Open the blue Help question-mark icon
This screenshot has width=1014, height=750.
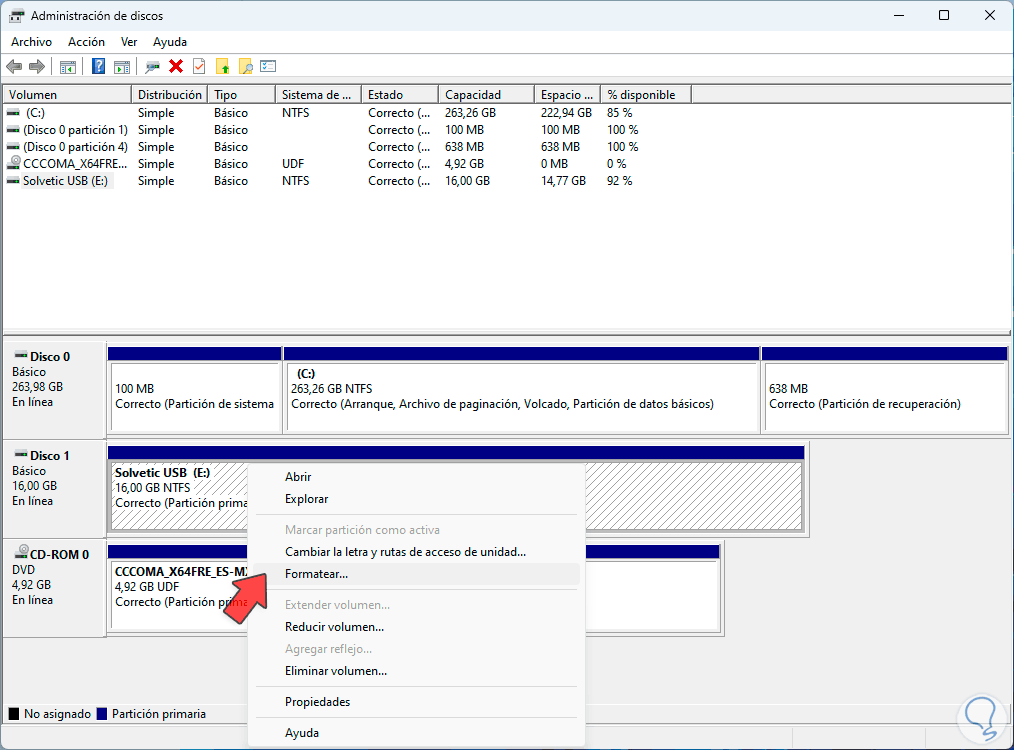98,66
